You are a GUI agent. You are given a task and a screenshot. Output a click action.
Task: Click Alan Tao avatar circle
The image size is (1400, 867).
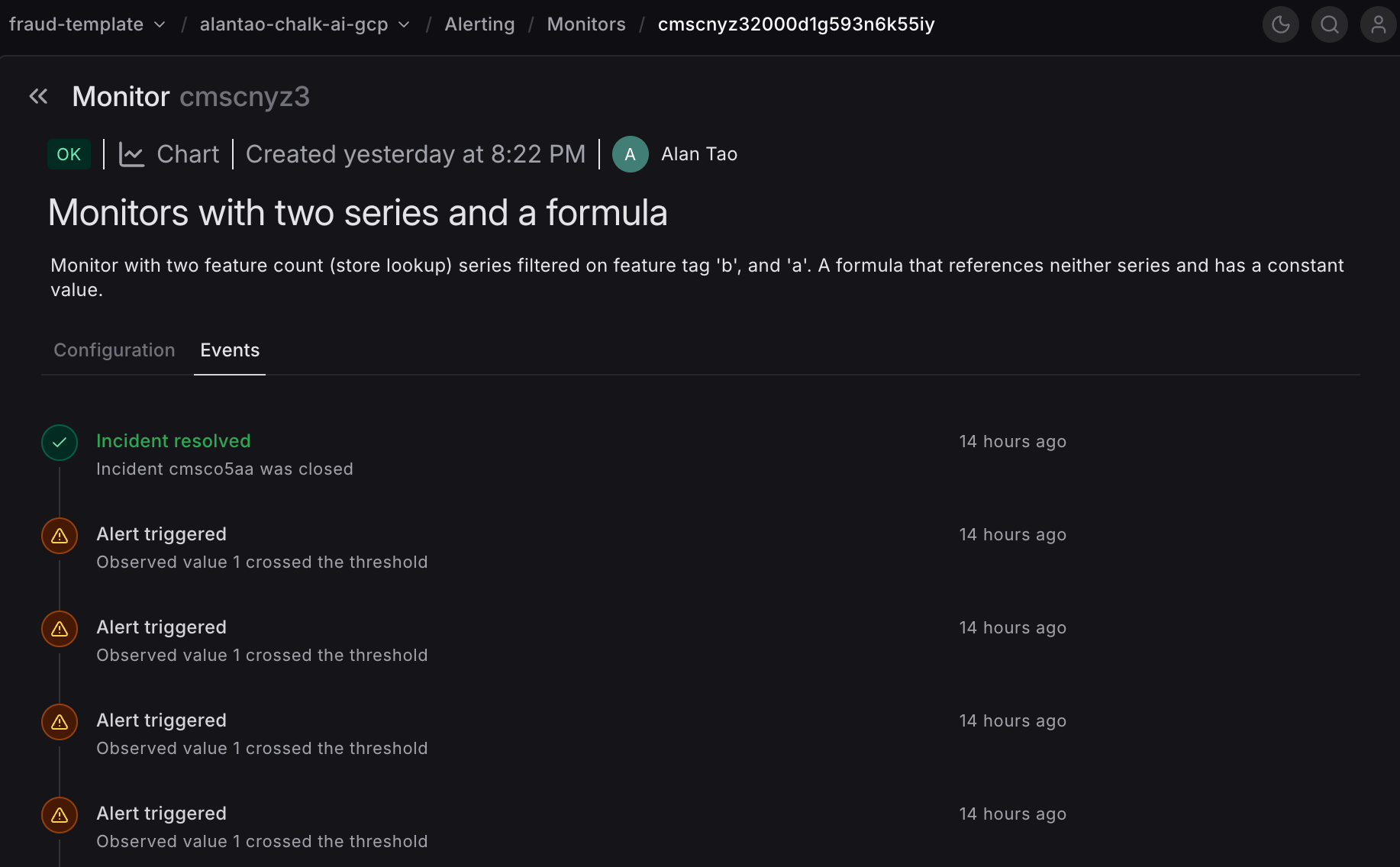(631, 154)
